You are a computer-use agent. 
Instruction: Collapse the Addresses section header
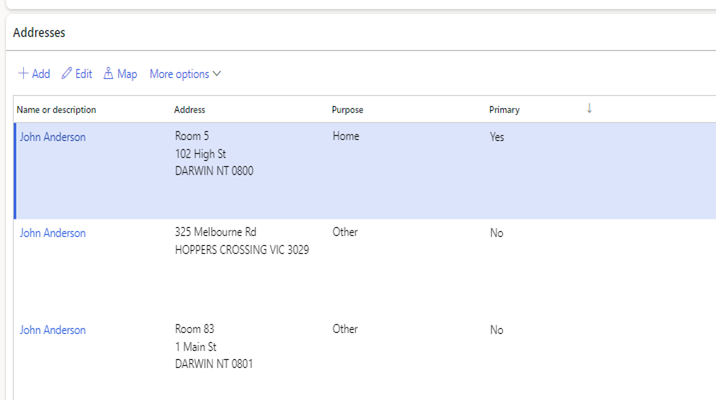[39, 33]
